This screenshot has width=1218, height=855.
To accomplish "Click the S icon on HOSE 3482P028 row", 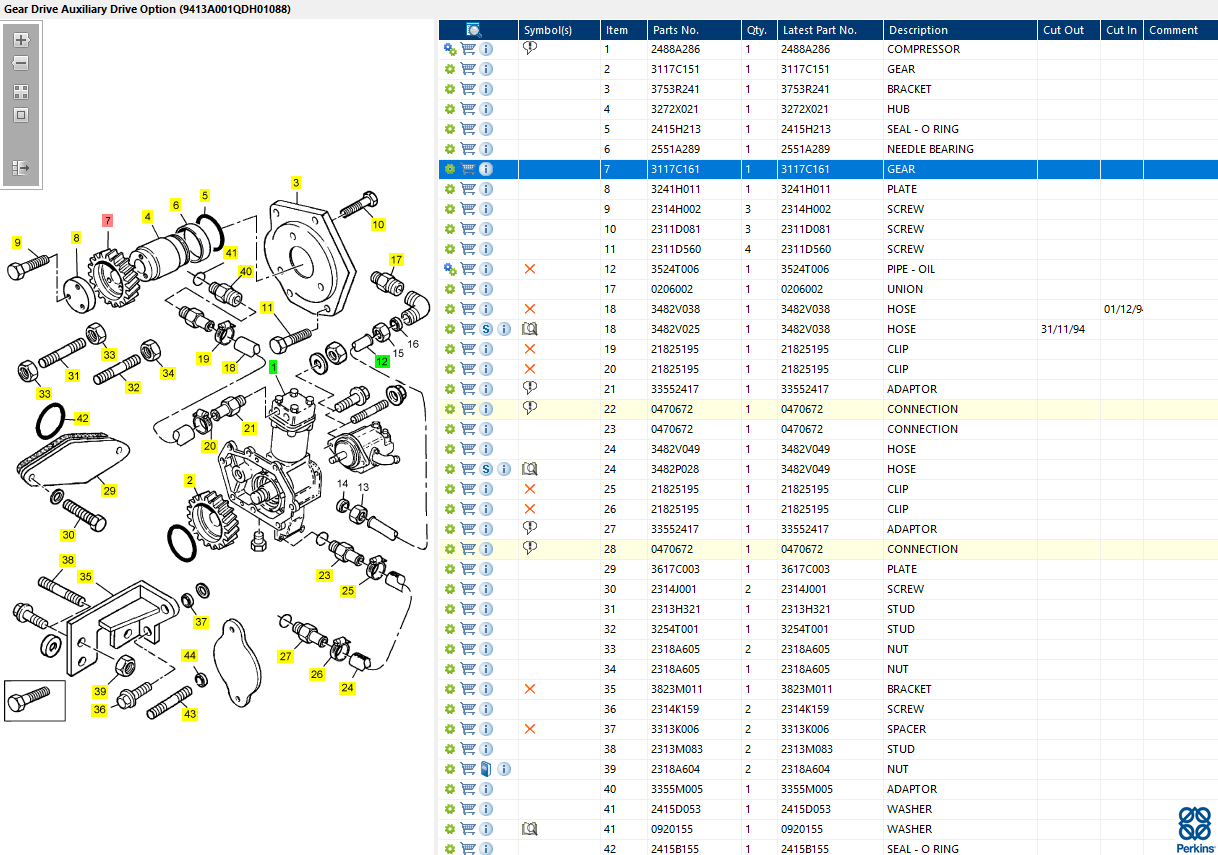I will point(486,469).
